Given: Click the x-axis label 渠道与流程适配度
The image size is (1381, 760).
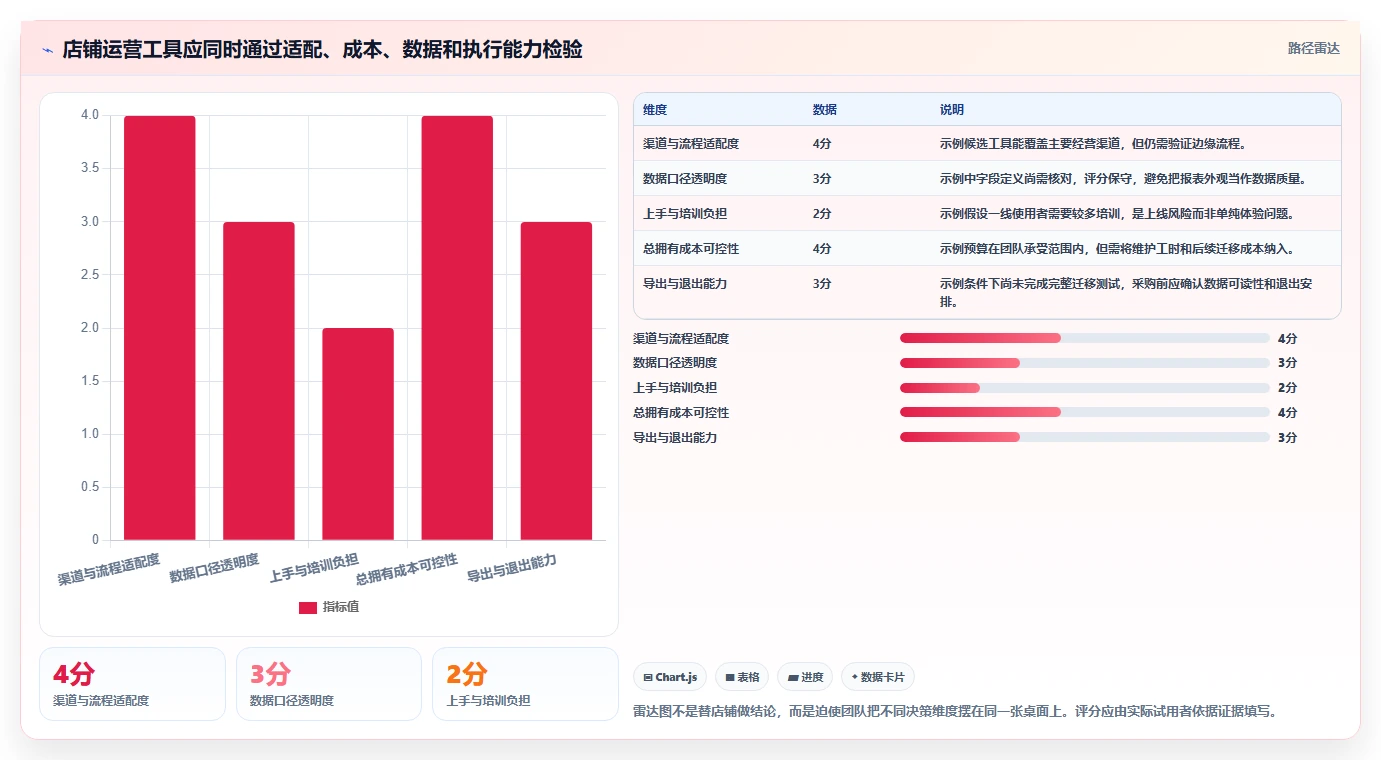Looking at the screenshot, I should point(109,569).
